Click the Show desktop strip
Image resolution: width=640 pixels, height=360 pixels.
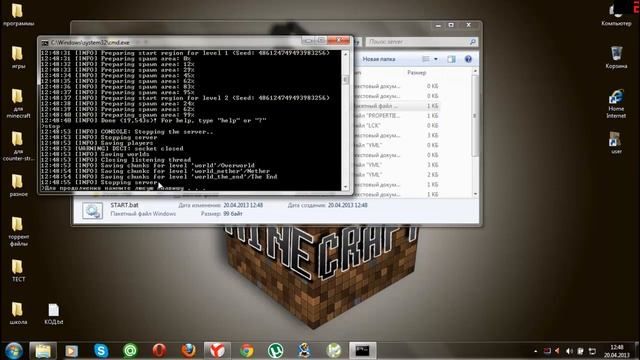point(637,351)
